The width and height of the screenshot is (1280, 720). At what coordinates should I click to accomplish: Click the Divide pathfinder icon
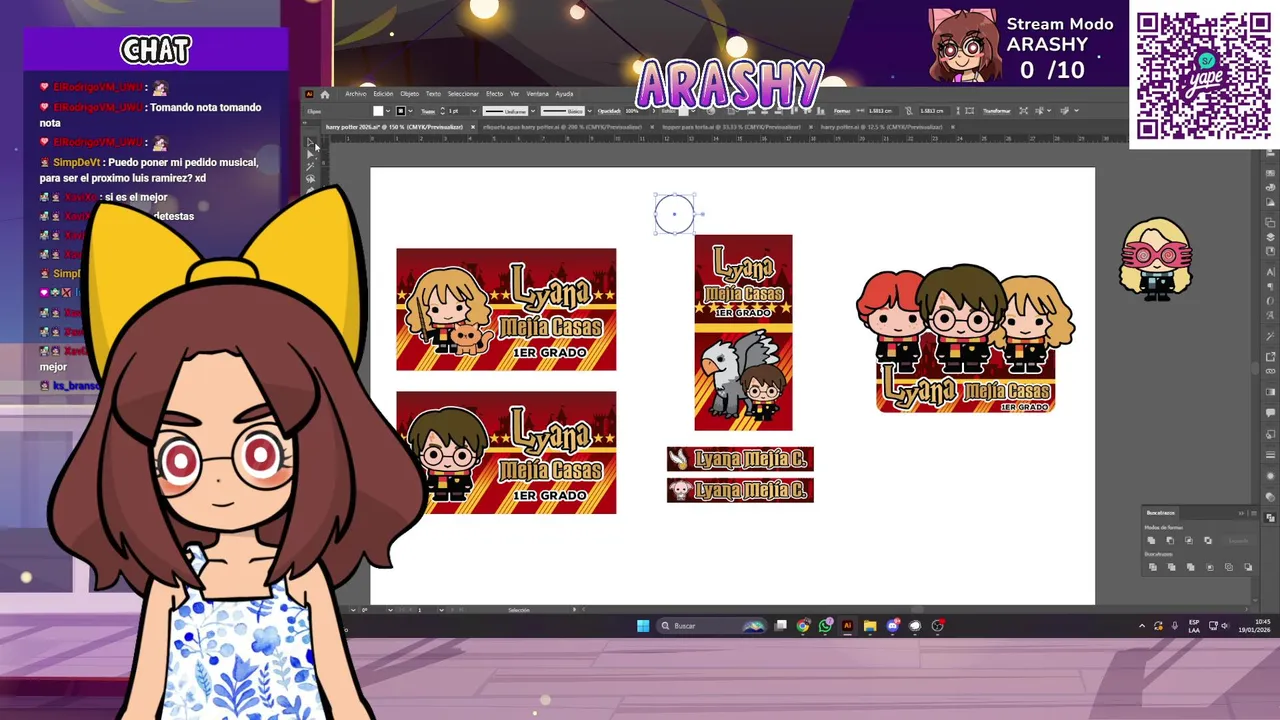coord(1153,567)
